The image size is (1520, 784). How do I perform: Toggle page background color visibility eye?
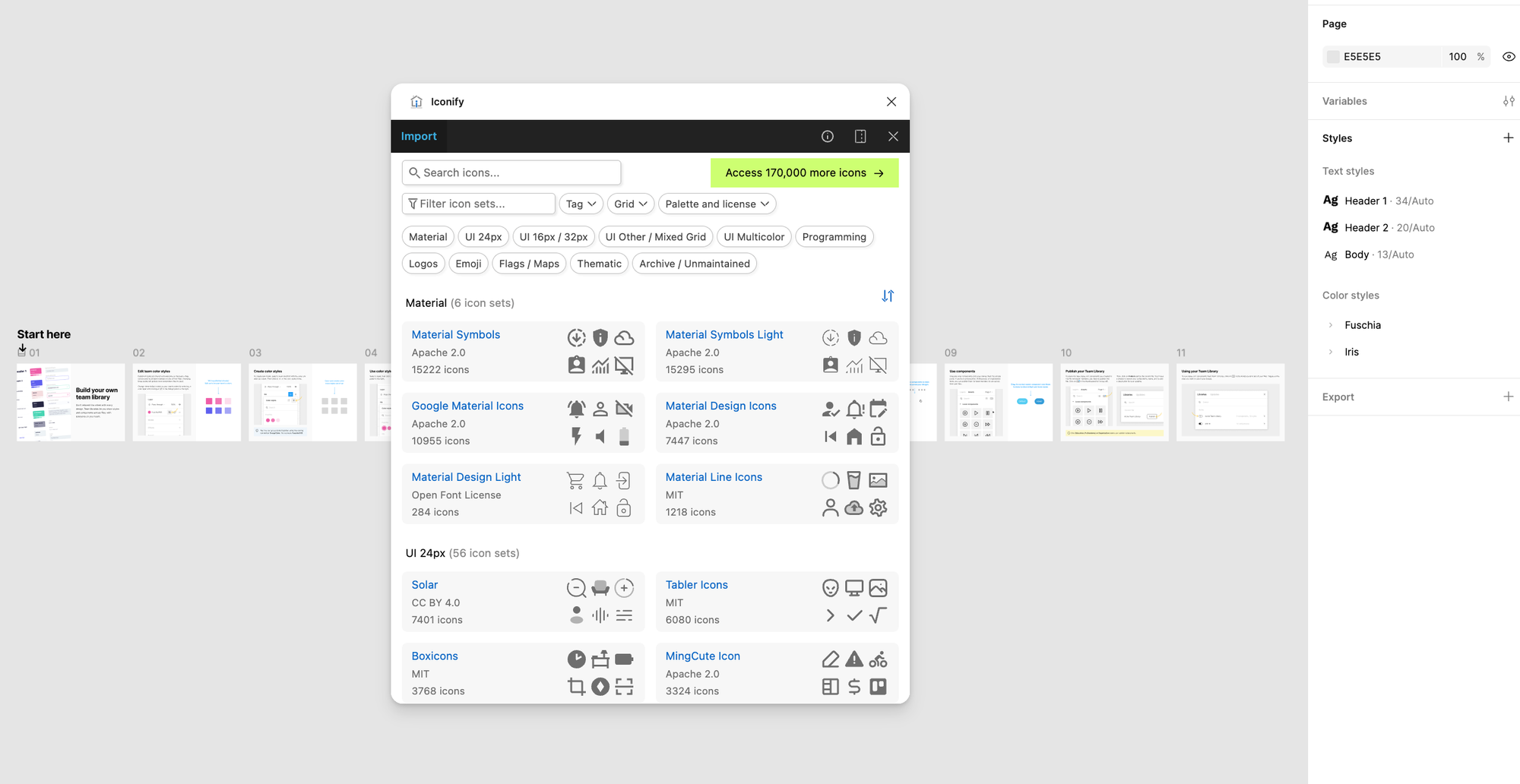click(x=1509, y=56)
